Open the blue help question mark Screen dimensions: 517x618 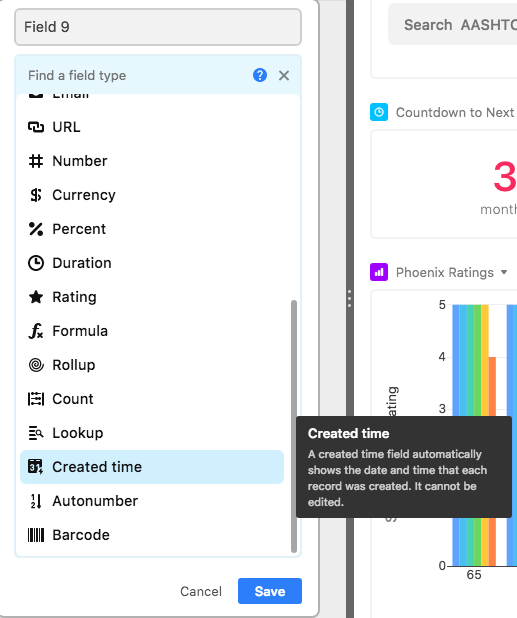point(260,75)
